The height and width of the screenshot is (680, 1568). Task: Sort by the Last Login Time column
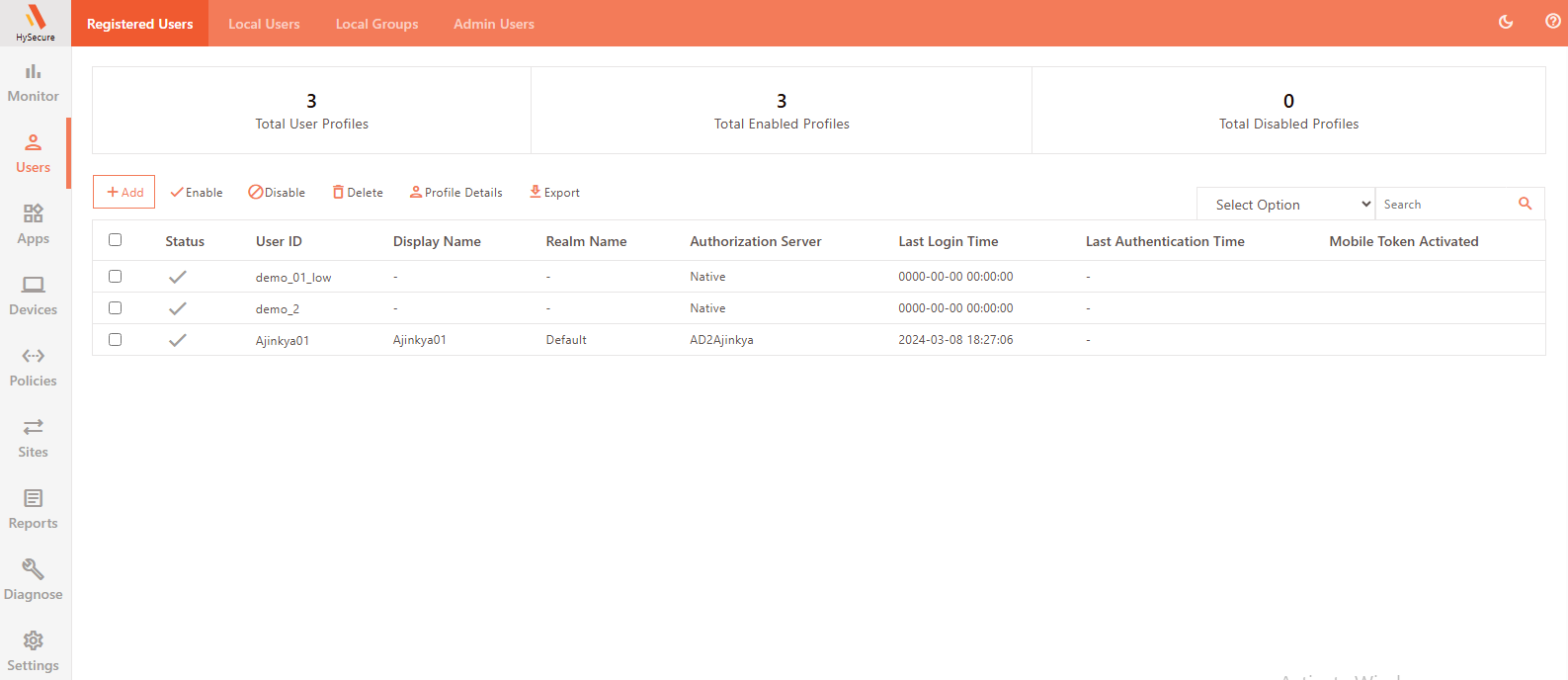point(948,241)
